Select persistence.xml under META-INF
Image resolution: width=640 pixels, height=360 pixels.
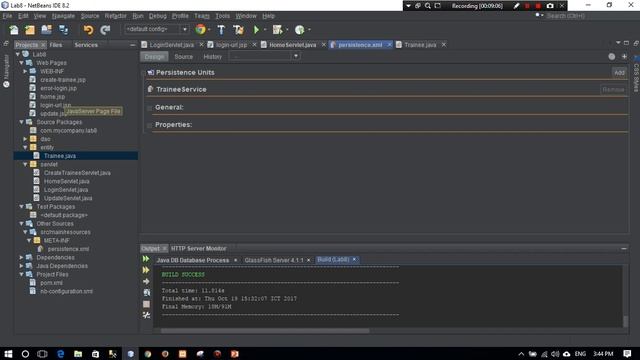[x=68, y=249]
